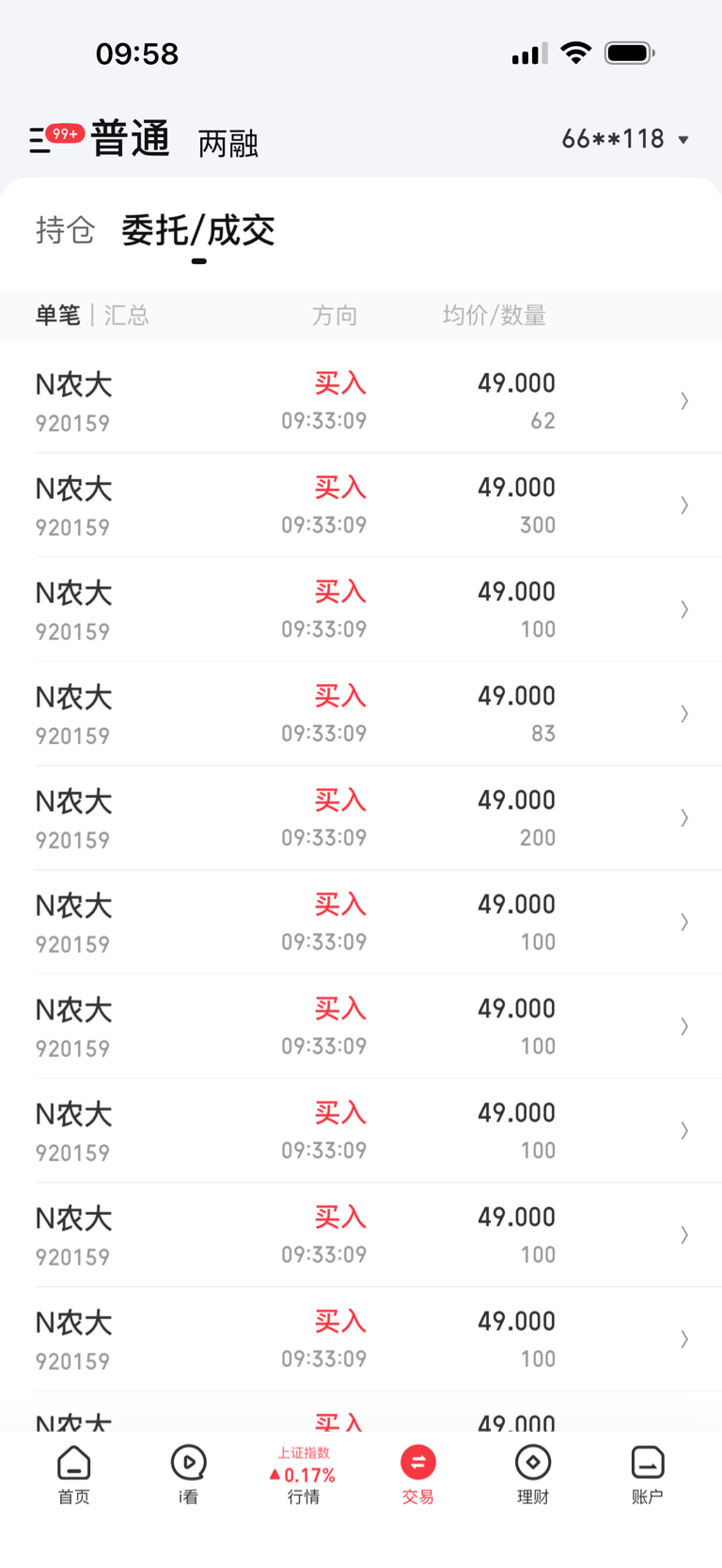Image resolution: width=722 pixels, height=1568 pixels.
Task: Tap the 首页 home icon
Action: (x=73, y=1474)
